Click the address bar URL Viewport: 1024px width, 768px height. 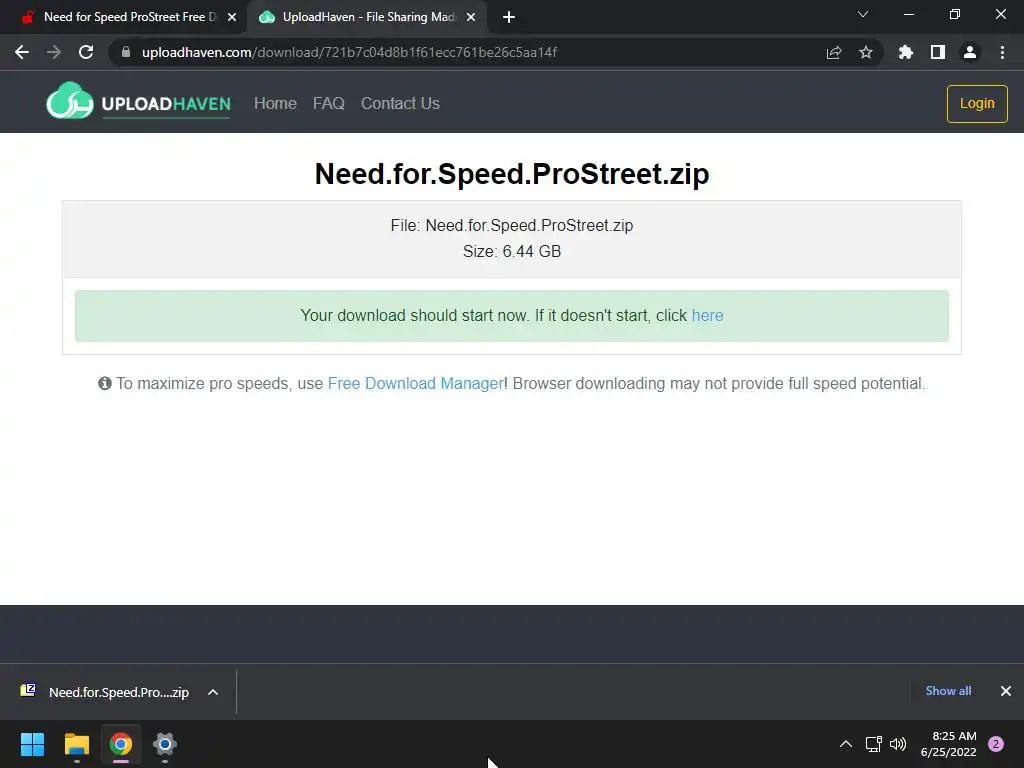click(x=349, y=52)
